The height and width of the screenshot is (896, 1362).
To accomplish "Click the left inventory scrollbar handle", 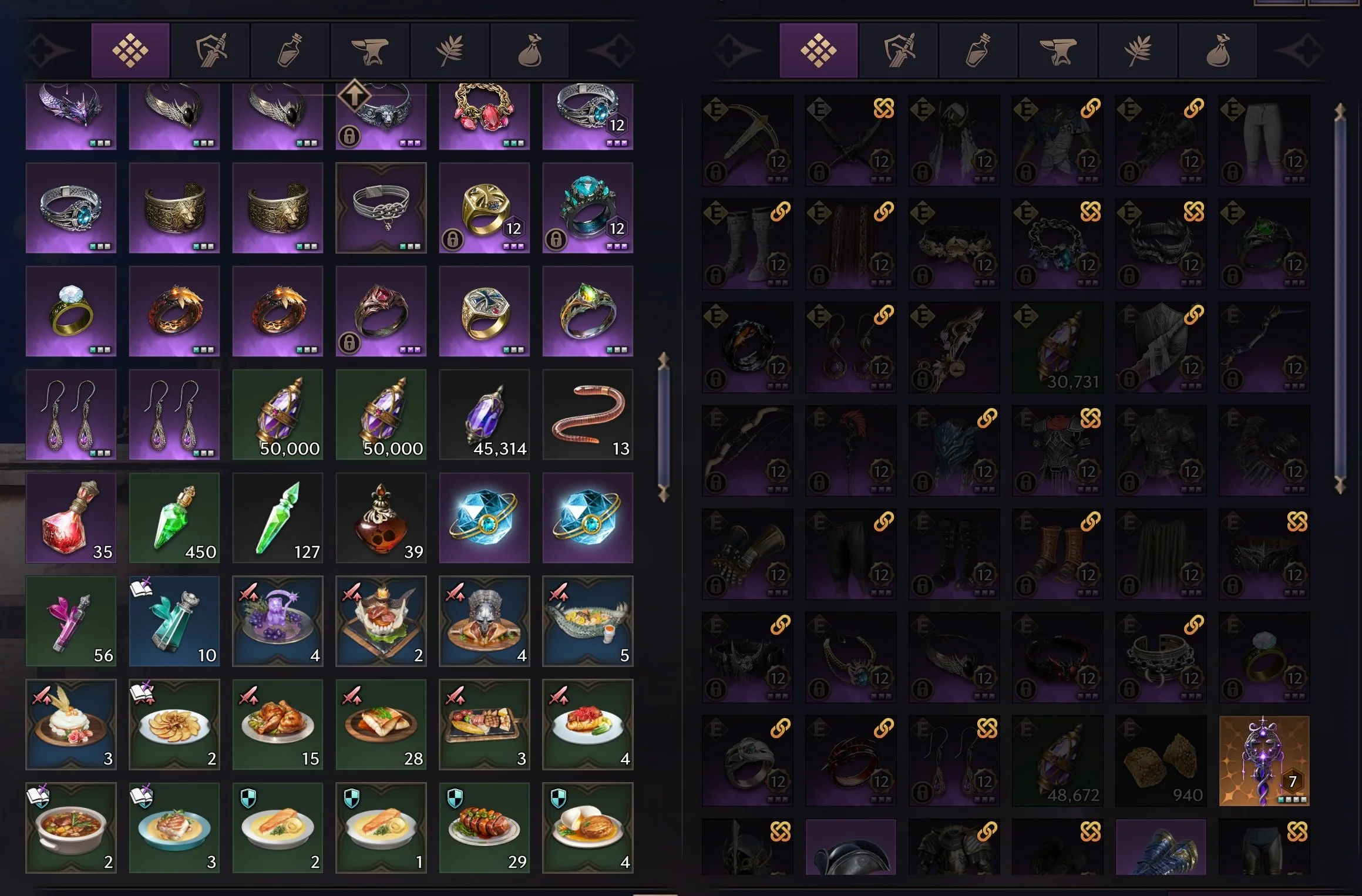I will (664, 427).
